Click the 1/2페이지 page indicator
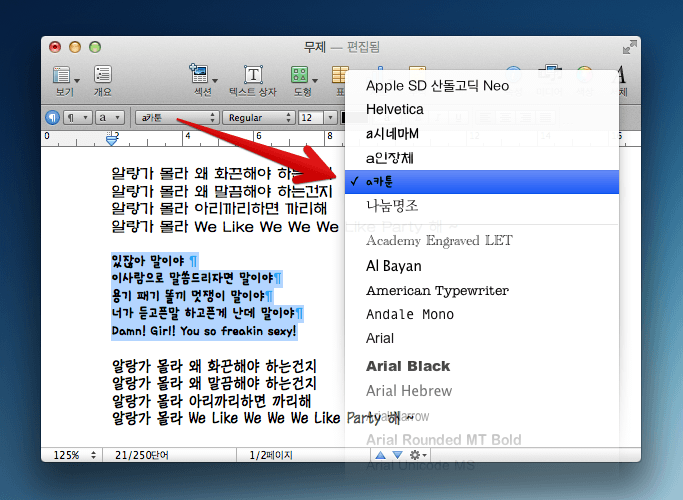The image size is (683, 500). pos(271,455)
